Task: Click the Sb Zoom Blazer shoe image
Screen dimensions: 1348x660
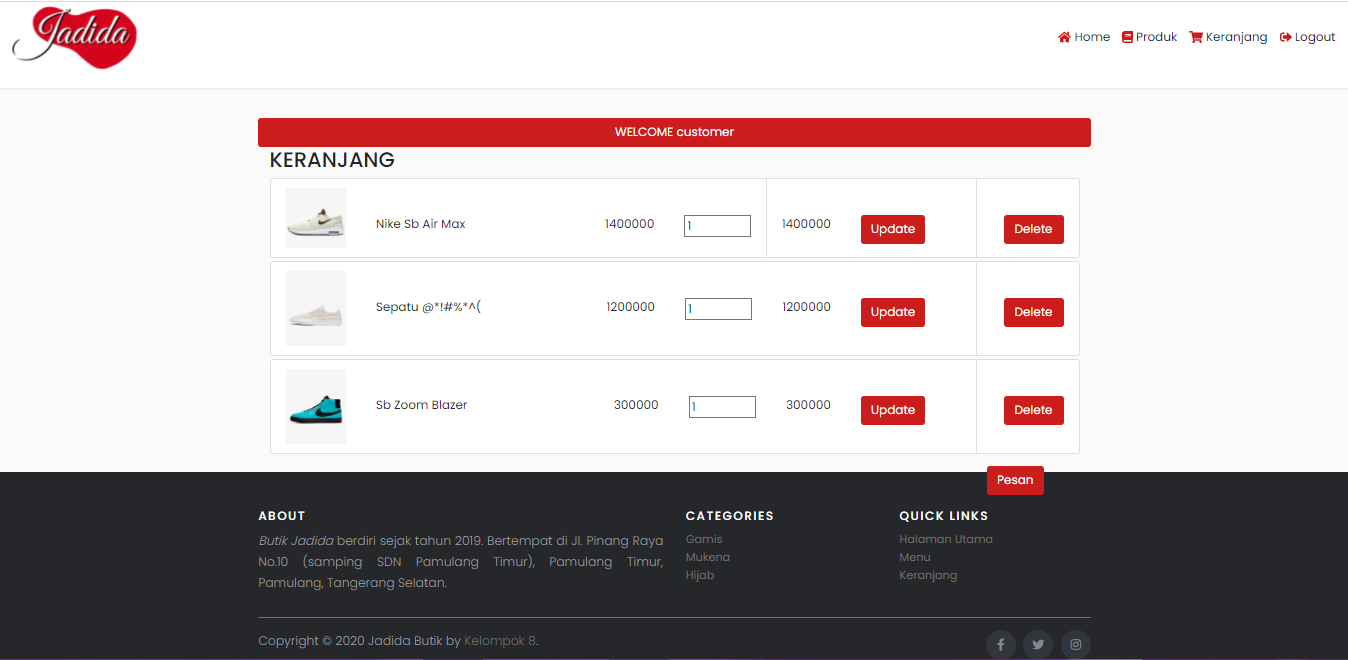Action: pyautogui.click(x=316, y=406)
